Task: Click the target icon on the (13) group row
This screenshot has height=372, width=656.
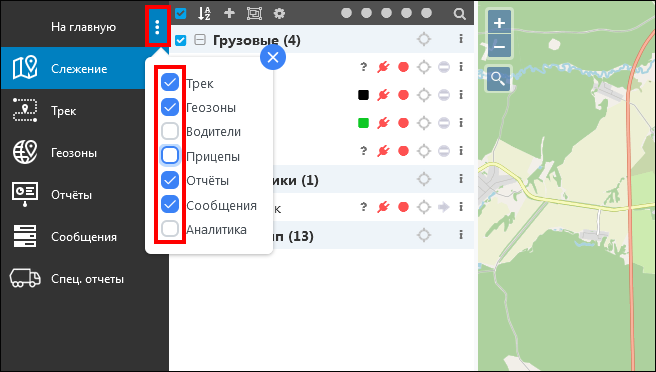Action: point(424,235)
